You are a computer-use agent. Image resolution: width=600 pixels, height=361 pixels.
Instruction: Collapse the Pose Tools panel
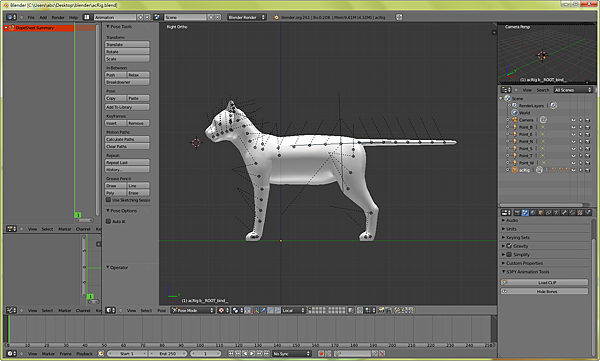pyautogui.click(x=108, y=26)
